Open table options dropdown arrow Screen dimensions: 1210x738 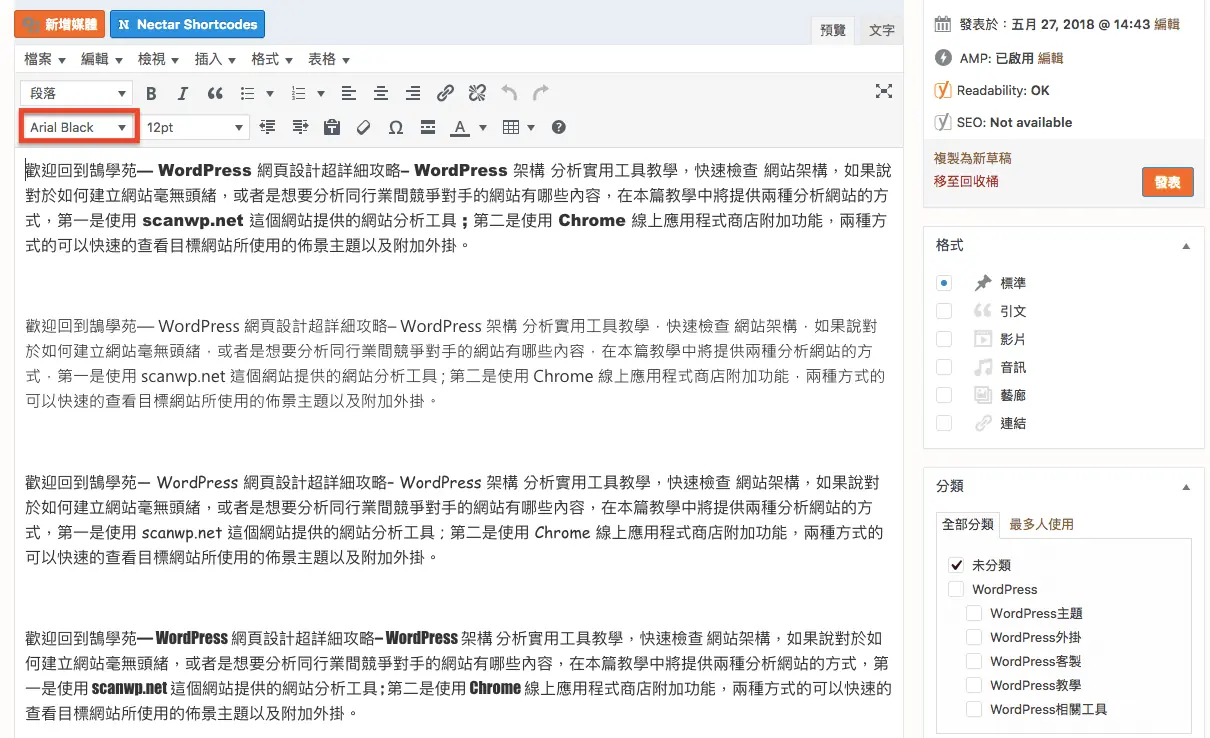[x=531, y=127]
